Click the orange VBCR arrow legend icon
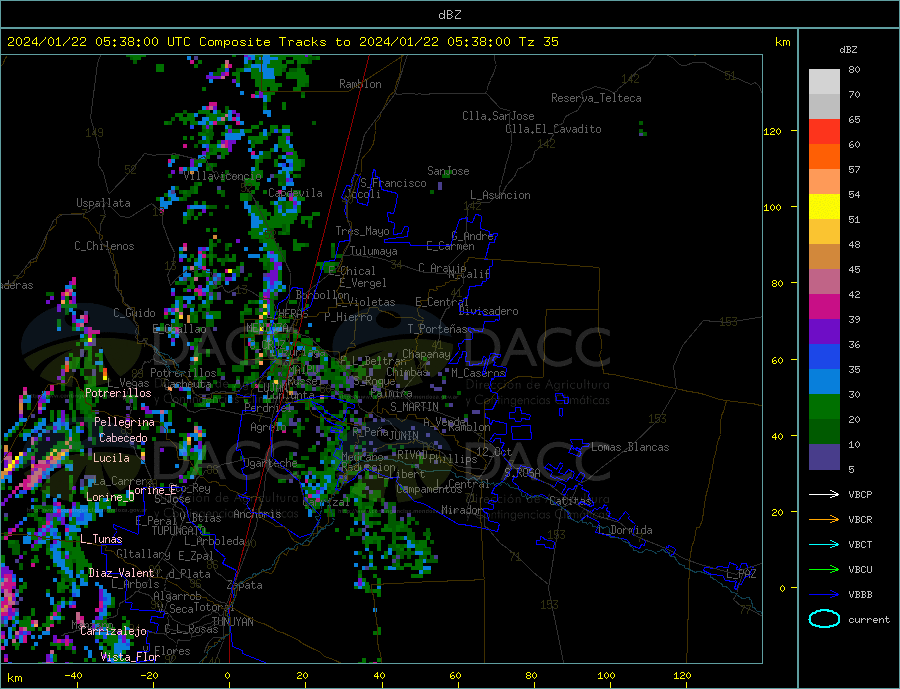The width and height of the screenshot is (900, 689). pos(824,520)
